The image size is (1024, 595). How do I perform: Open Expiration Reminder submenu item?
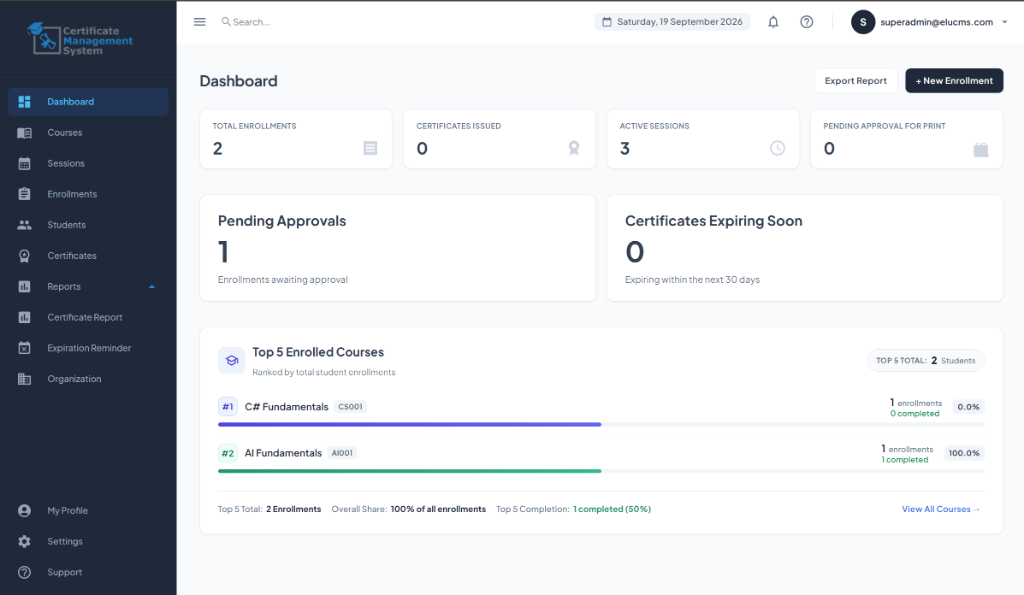tap(88, 348)
